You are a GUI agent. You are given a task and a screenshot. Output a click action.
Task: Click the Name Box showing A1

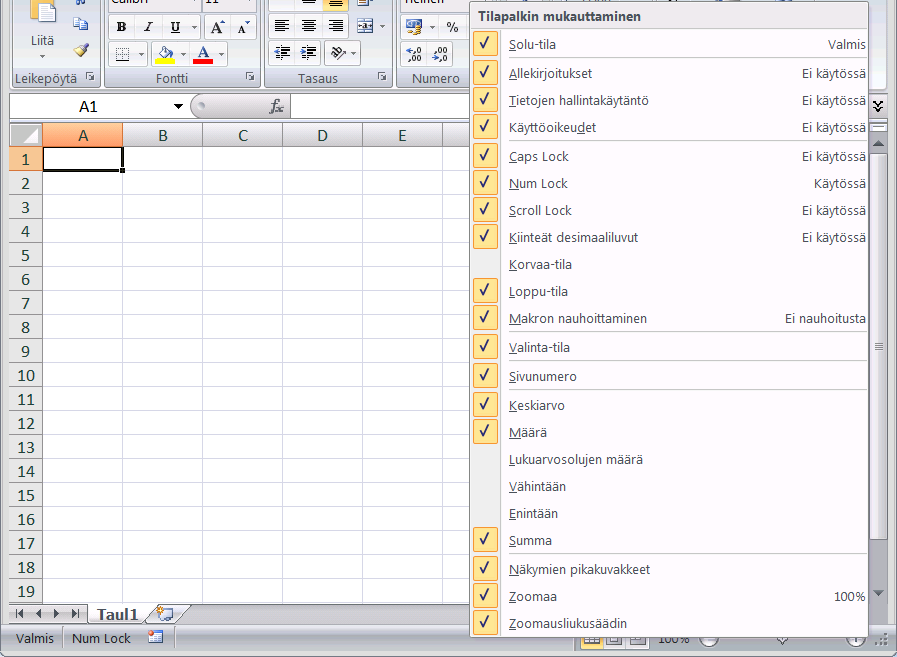pos(89,106)
